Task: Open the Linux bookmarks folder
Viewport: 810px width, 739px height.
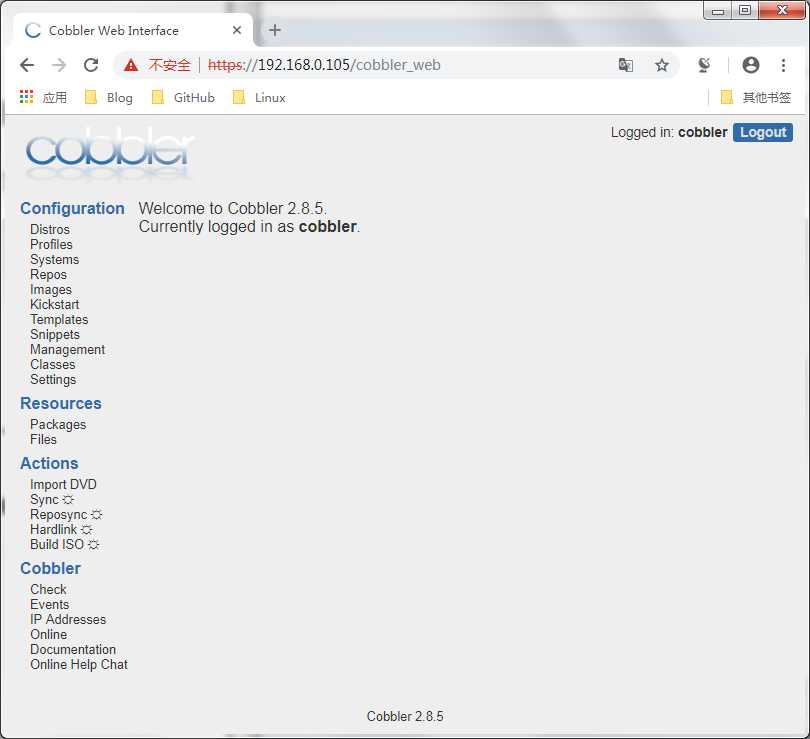Action: (x=259, y=97)
